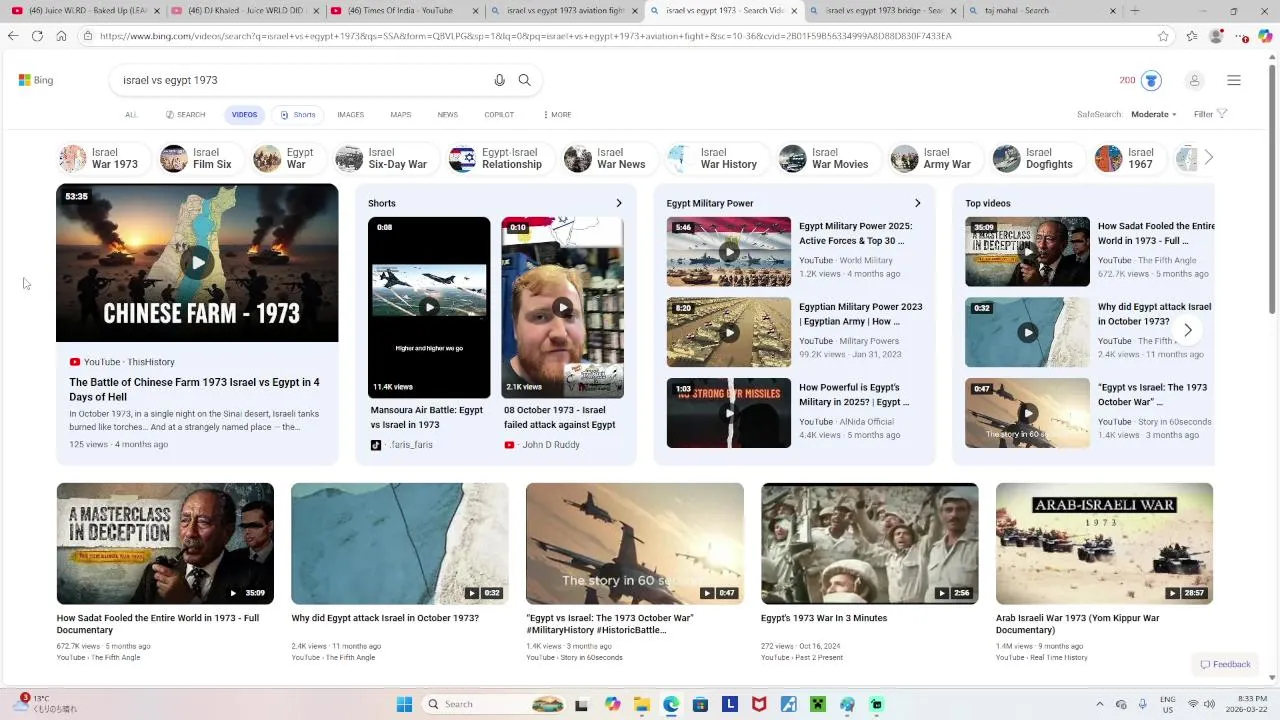Viewport: 1280px width, 720px height.
Task: Expand the Shorts section arrow
Action: pos(618,203)
